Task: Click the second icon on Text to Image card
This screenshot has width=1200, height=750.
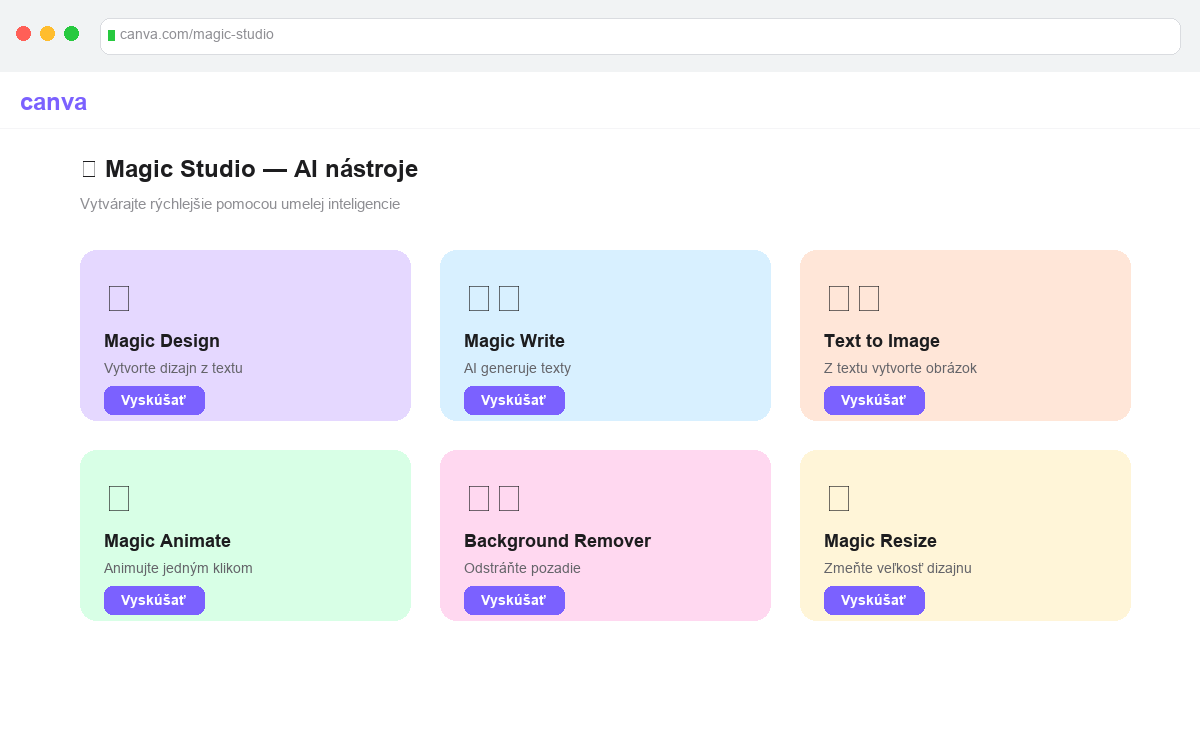Action: tap(869, 298)
